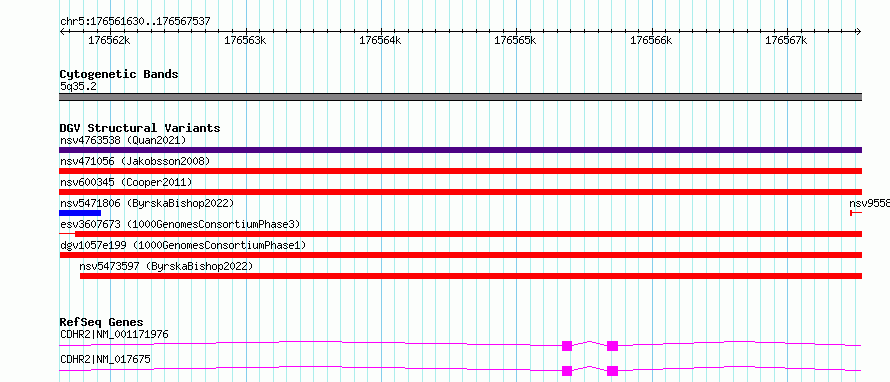Click the purple nsv4763538 variant bar
This screenshot has width=890, height=382.
coord(460,150)
